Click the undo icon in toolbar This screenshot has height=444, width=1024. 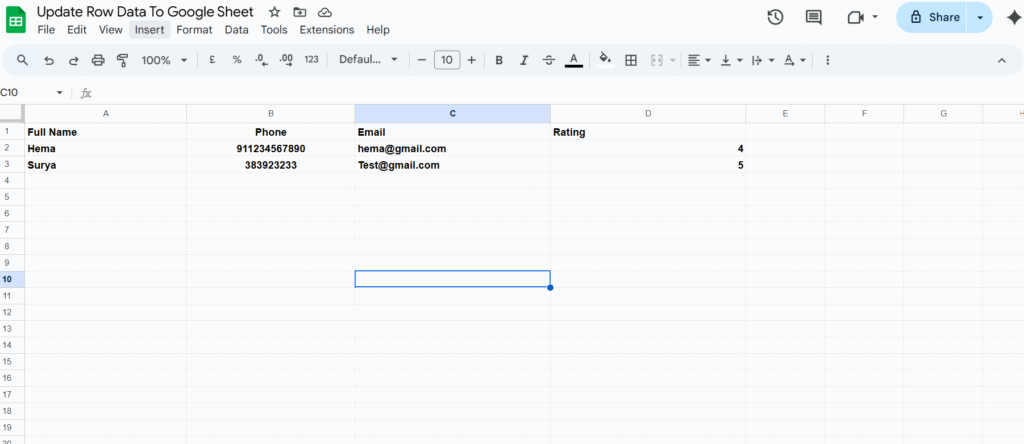tap(48, 60)
